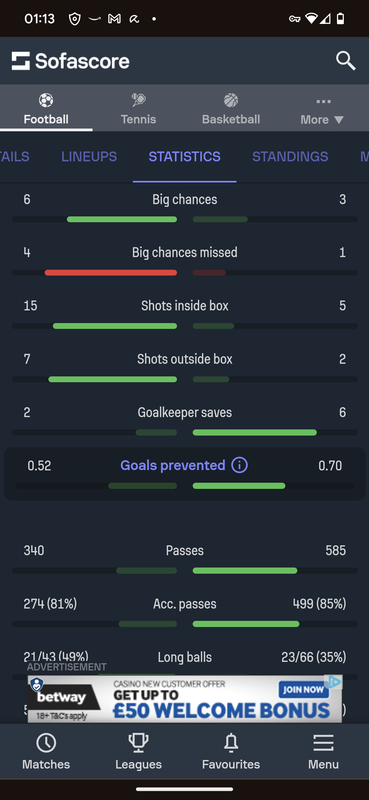The width and height of the screenshot is (369, 800).
Task: Click JOIN NOW on betway ad
Action: [x=304, y=690]
